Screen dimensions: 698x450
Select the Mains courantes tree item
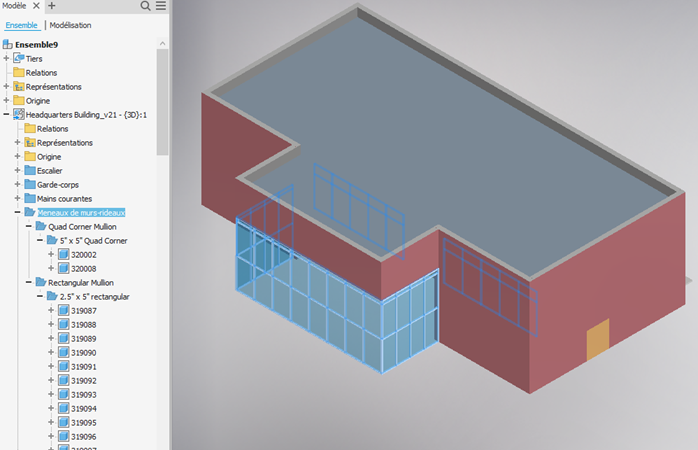tap(64, 199)
